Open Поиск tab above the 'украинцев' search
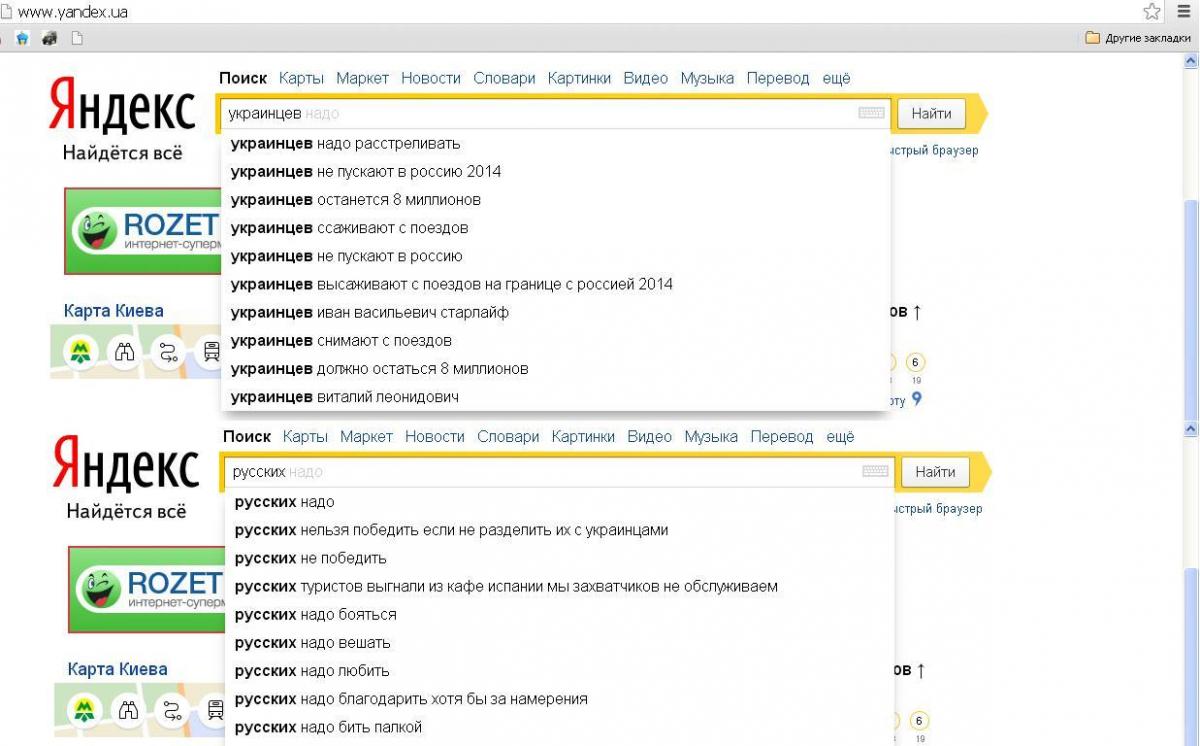 point(243,78)
